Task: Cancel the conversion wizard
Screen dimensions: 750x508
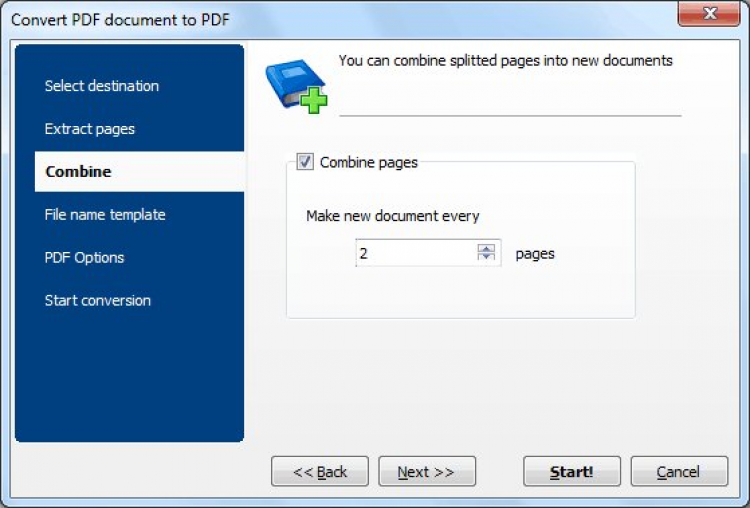Action: 678,472
